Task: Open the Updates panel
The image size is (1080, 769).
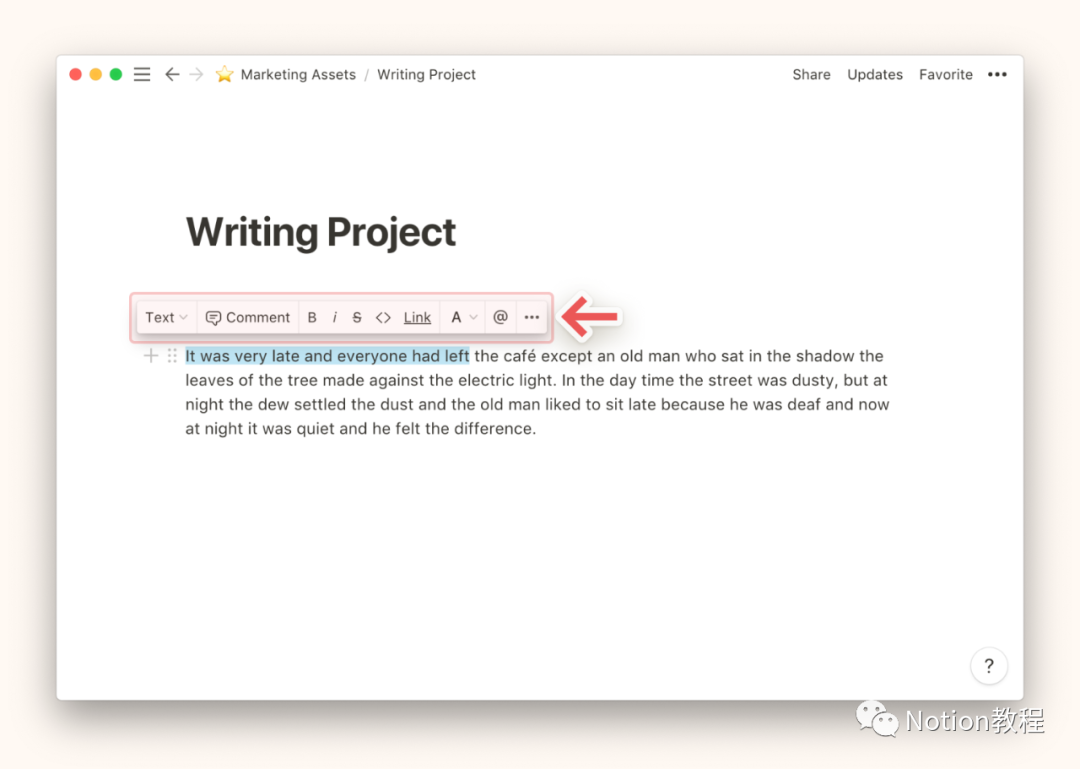Action: 875,75
